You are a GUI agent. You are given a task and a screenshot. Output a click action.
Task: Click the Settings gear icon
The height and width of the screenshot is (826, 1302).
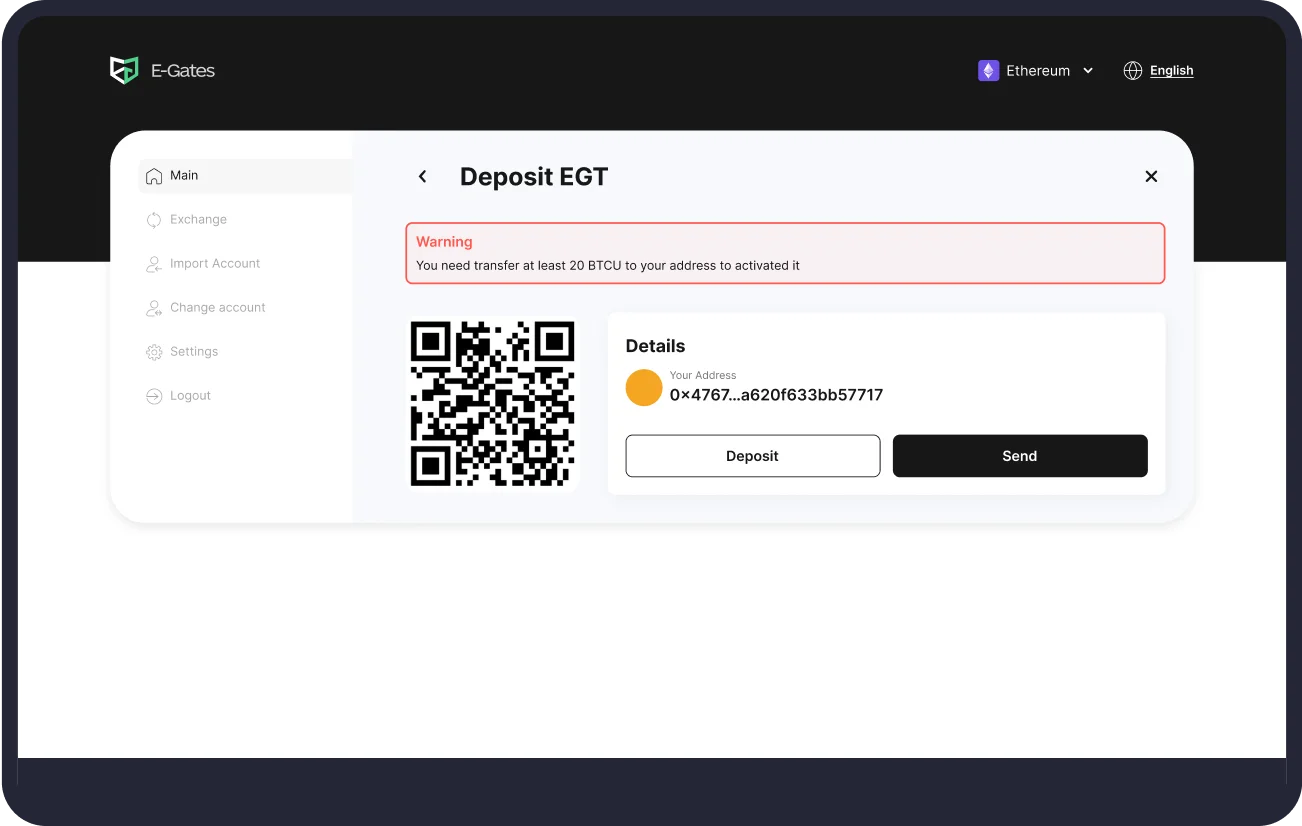154,352
